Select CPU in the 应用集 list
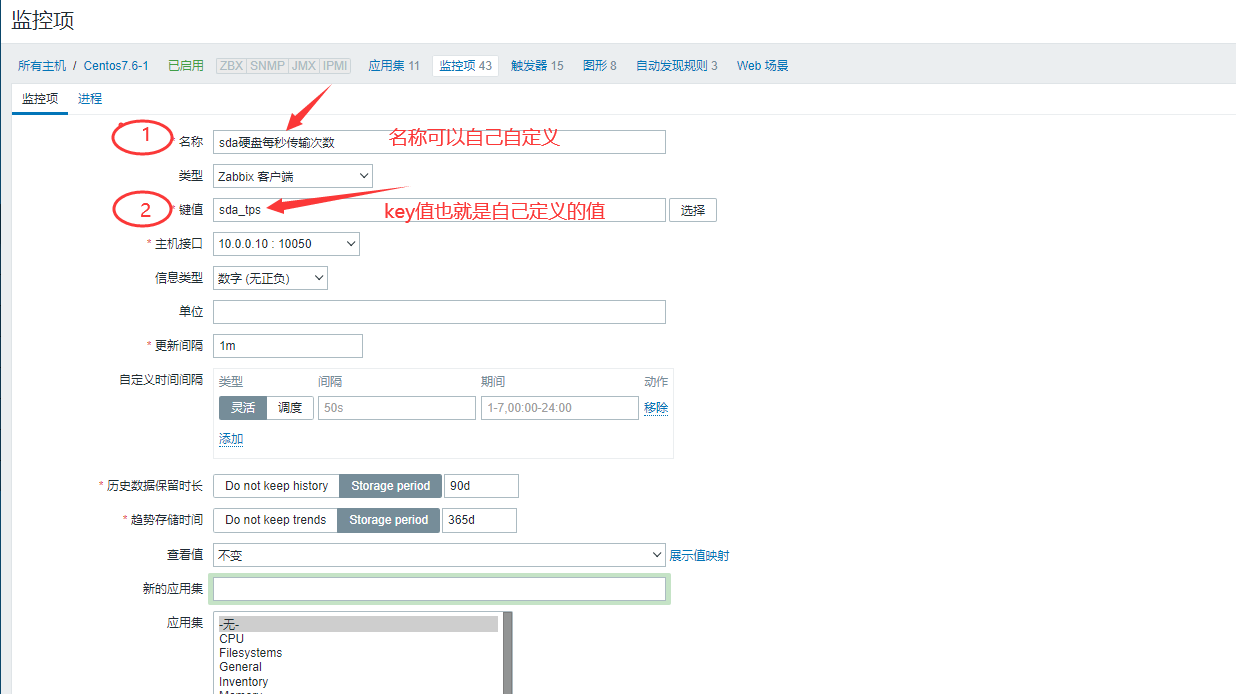This screenshot has height=694, width=1236. (358, 639)
